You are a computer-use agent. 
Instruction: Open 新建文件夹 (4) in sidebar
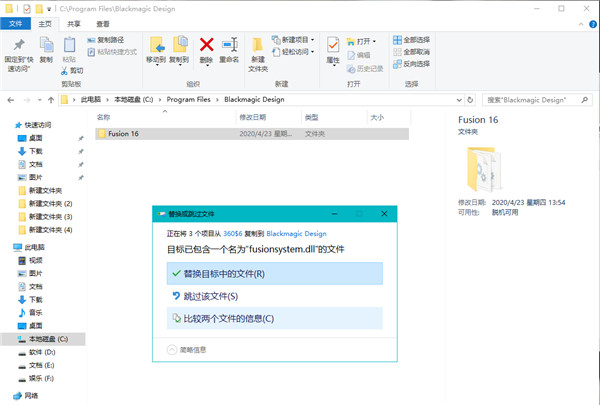pyautogui.click(x=50, y=230)
